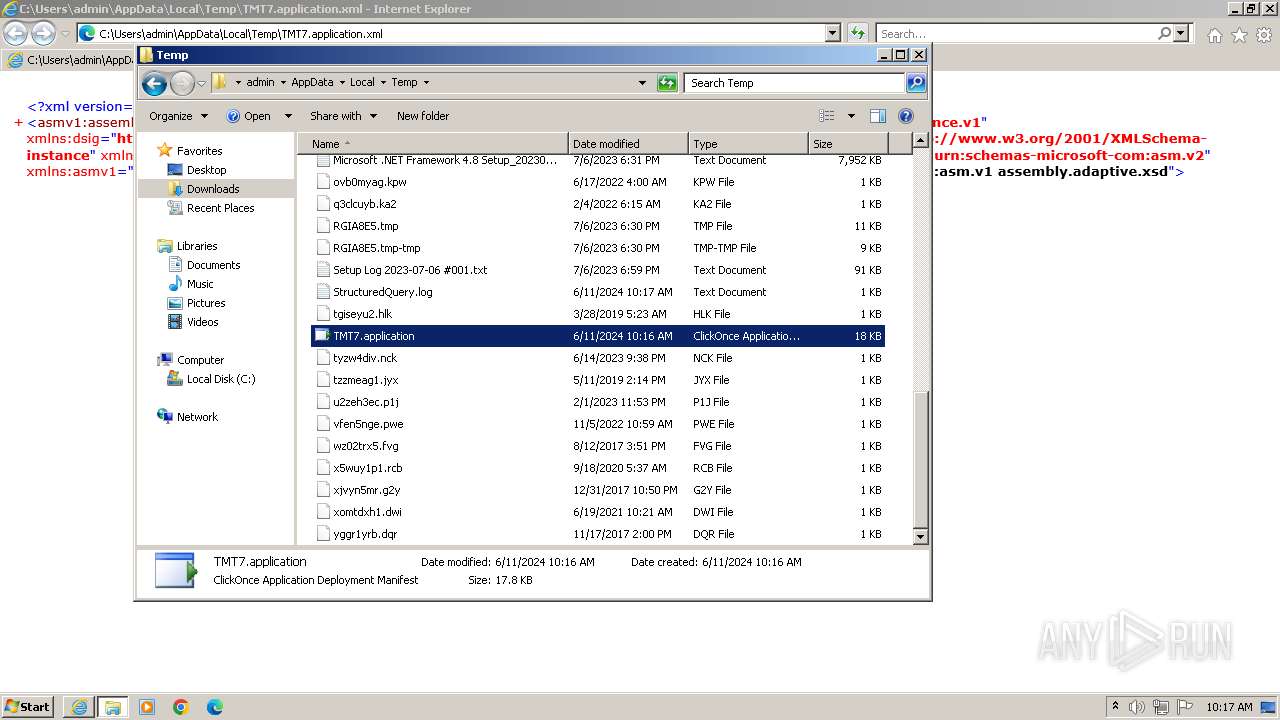Click the file list scroll up arrow
Screen dimensions: 1280x720
pyautogui.click(x=921, y=143)
